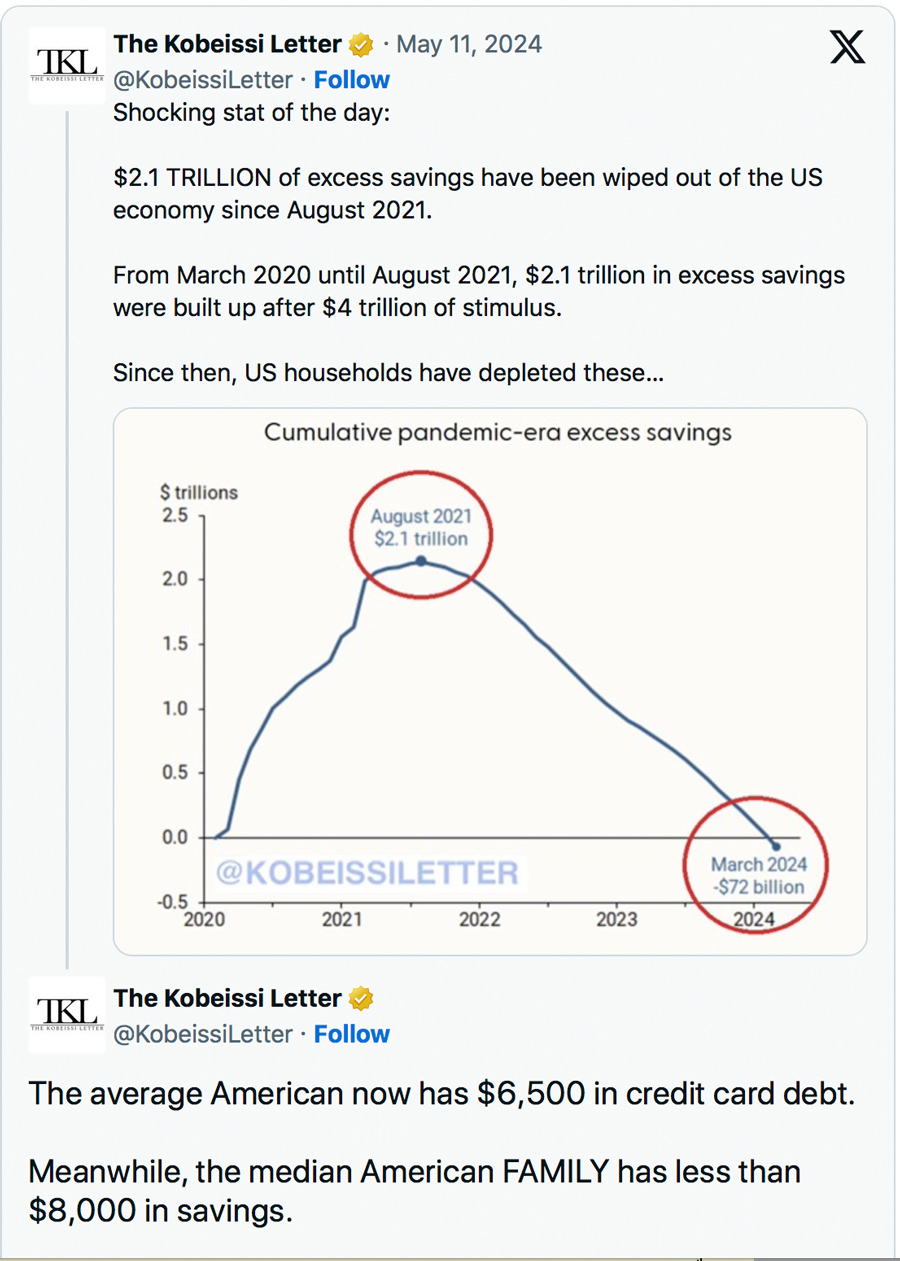Click the second Kobeissi Letter profile avatar
900x1261 pixels.
coord(67,1015)
